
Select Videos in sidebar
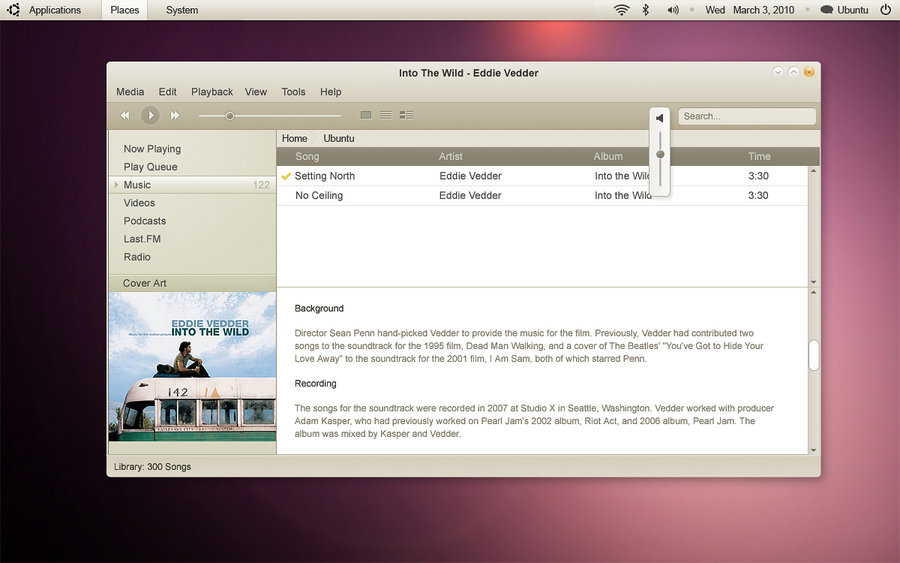tap(139, 203)
